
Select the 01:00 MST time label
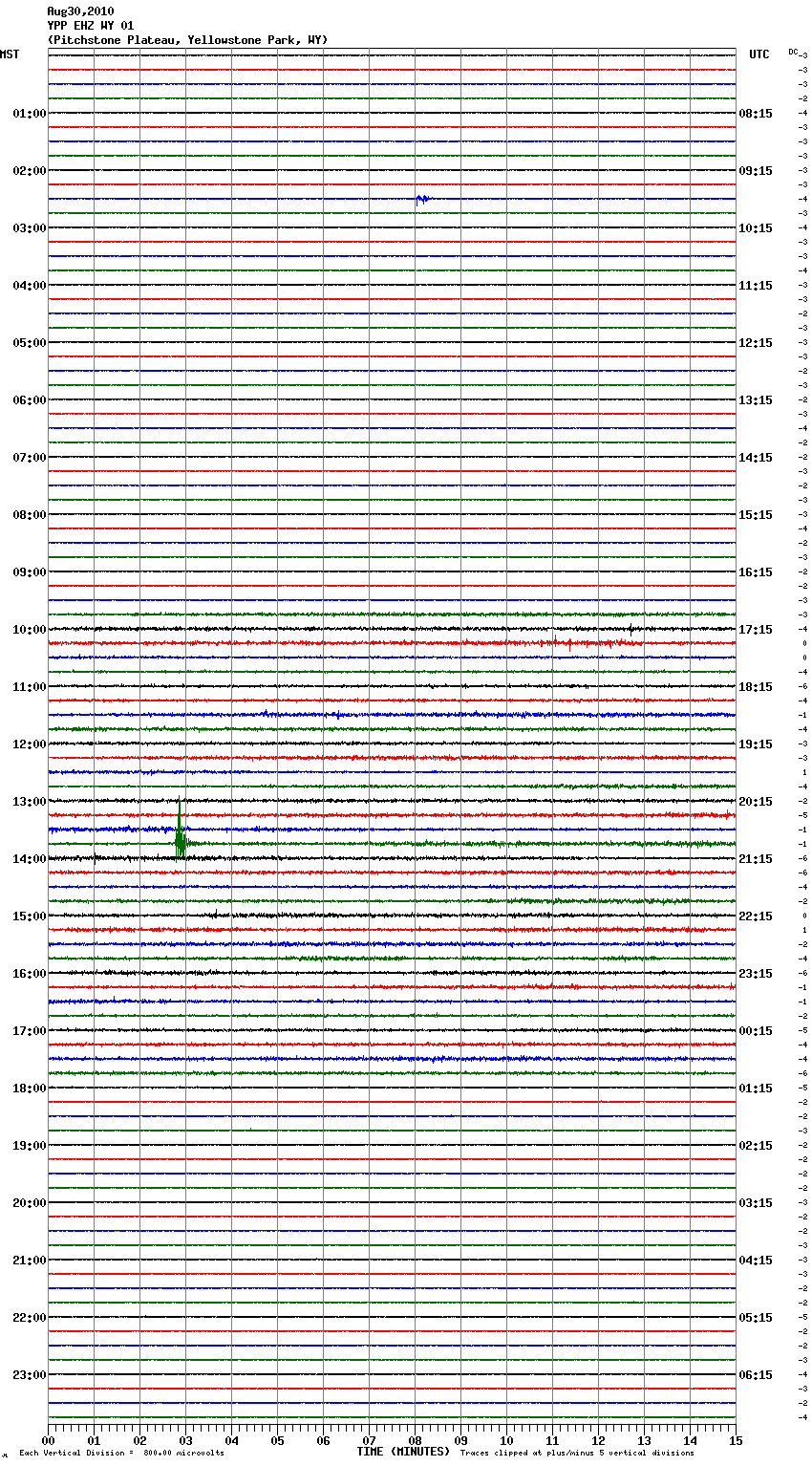(x=30, y=114)
